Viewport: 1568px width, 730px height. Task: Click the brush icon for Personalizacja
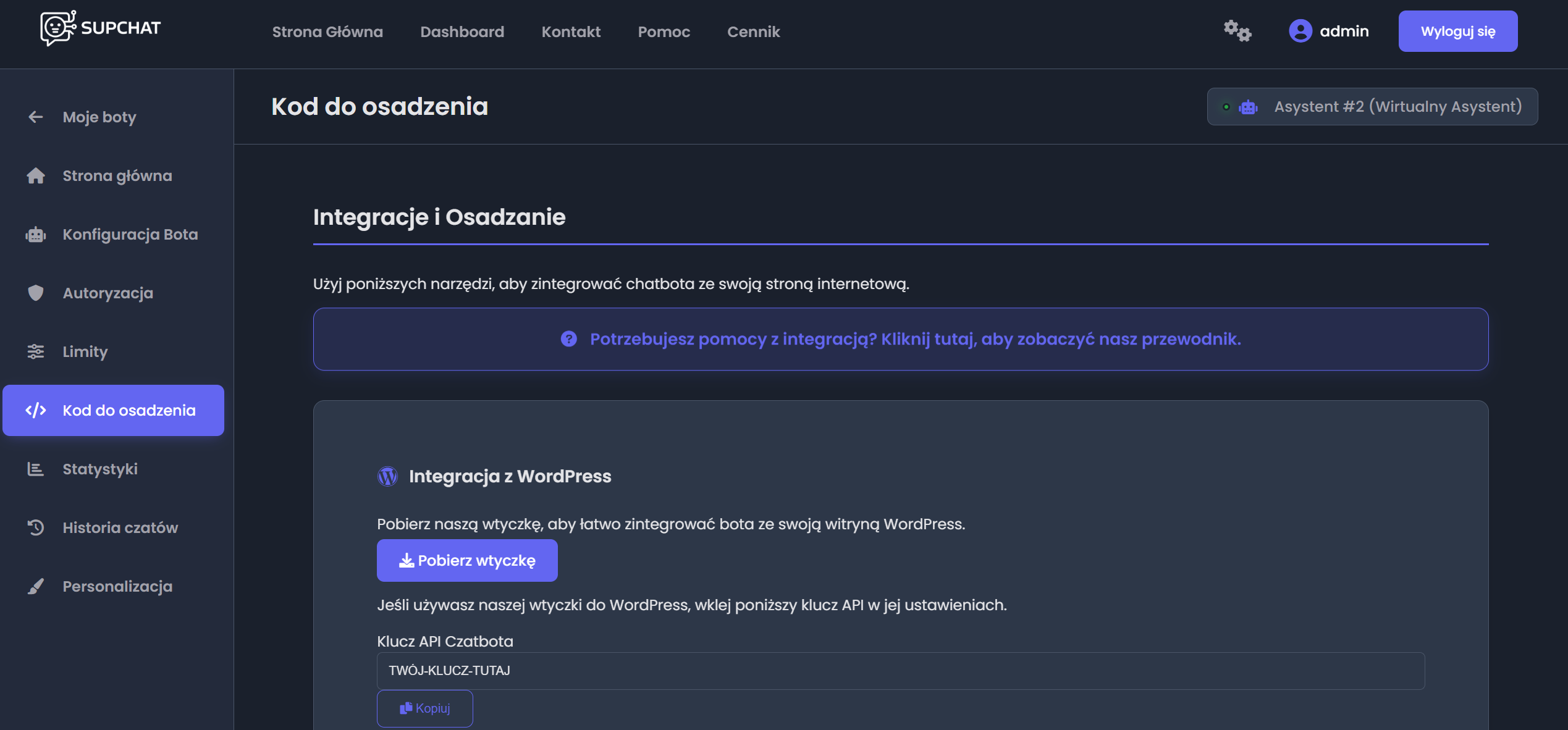pyautogui.click(x=36, y=586)
